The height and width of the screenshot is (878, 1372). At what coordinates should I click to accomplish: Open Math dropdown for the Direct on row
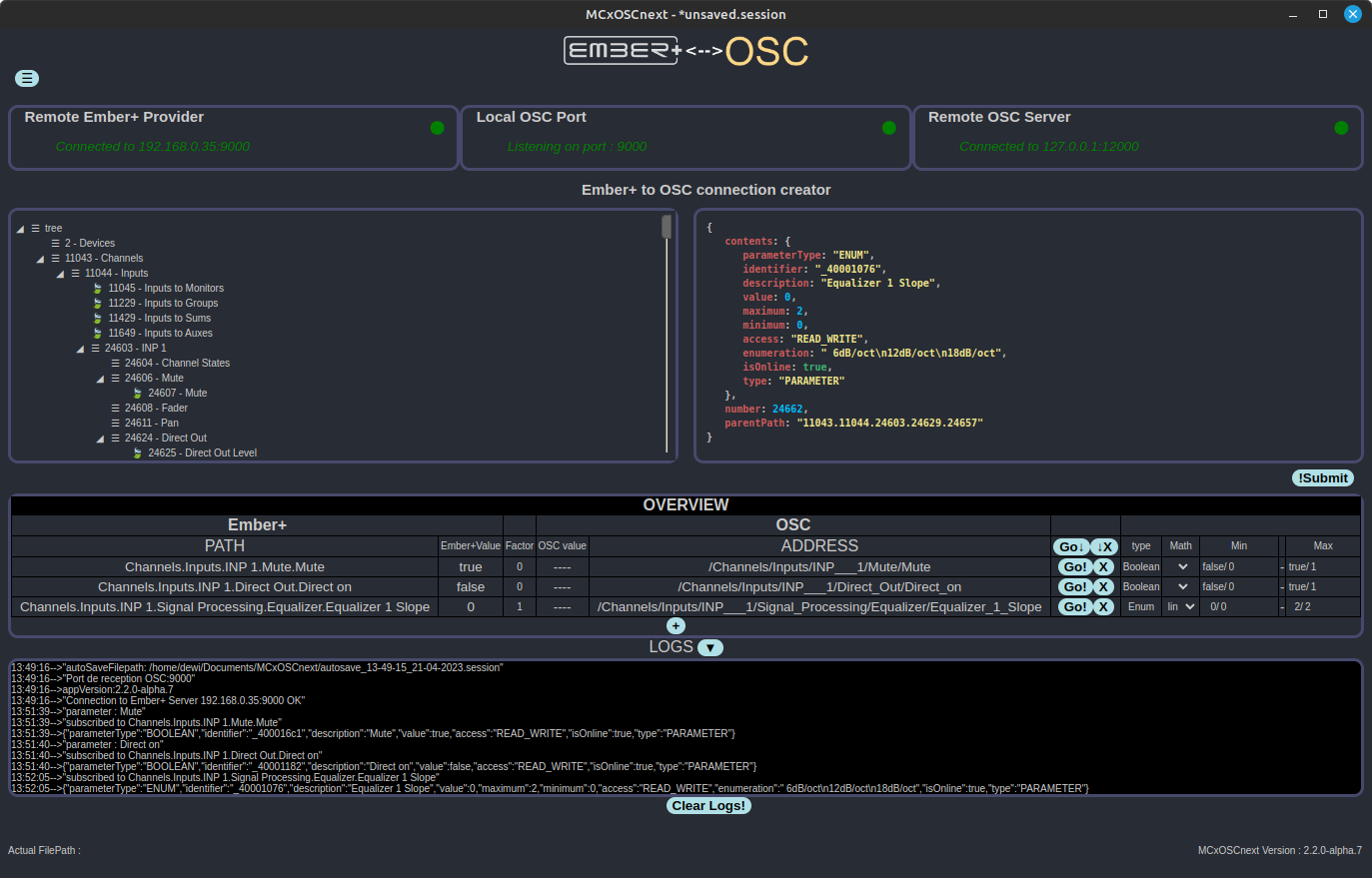(x=1180, y=586)
